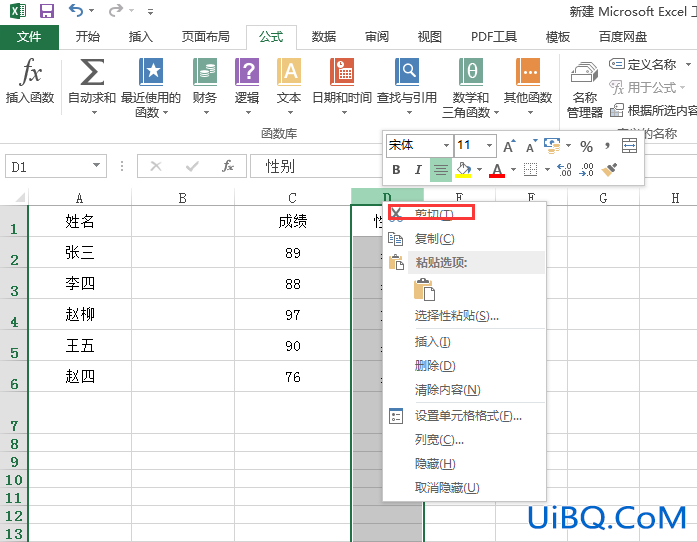Image resolution: width=697 pixels, height=542 pixels.
Task: Open the borders dropdown arrow
Action: pyautogui.click(x=547, y=169)
